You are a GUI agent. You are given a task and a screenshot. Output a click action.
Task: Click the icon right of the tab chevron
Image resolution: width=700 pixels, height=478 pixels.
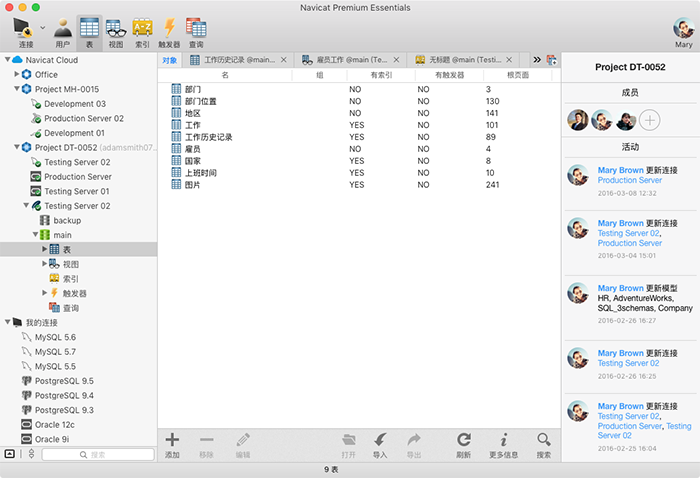coord(552,60)
